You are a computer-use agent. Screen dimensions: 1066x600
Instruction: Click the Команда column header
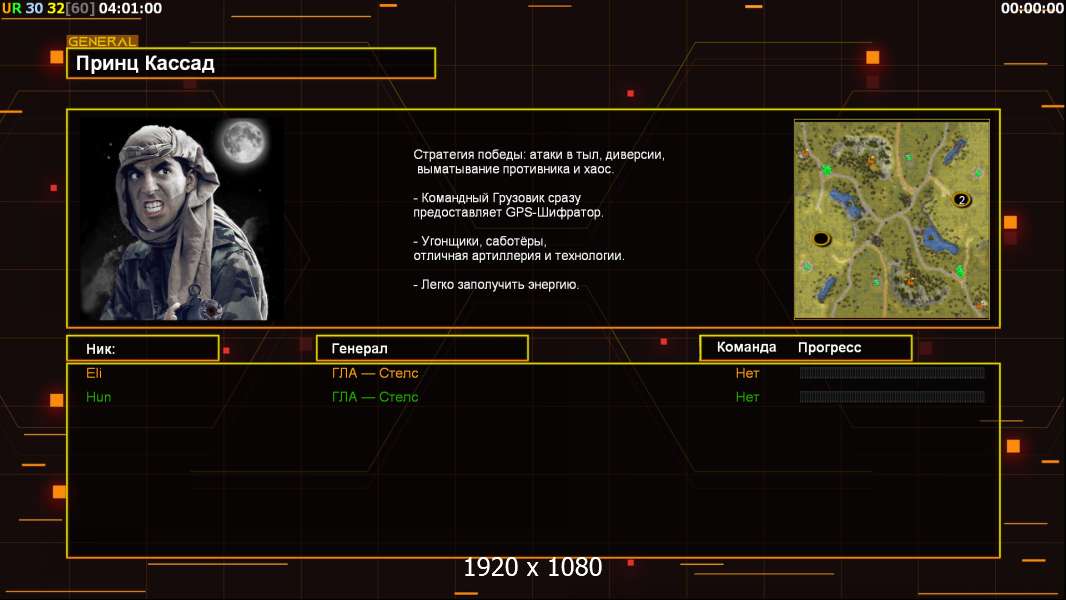[746, 347]
